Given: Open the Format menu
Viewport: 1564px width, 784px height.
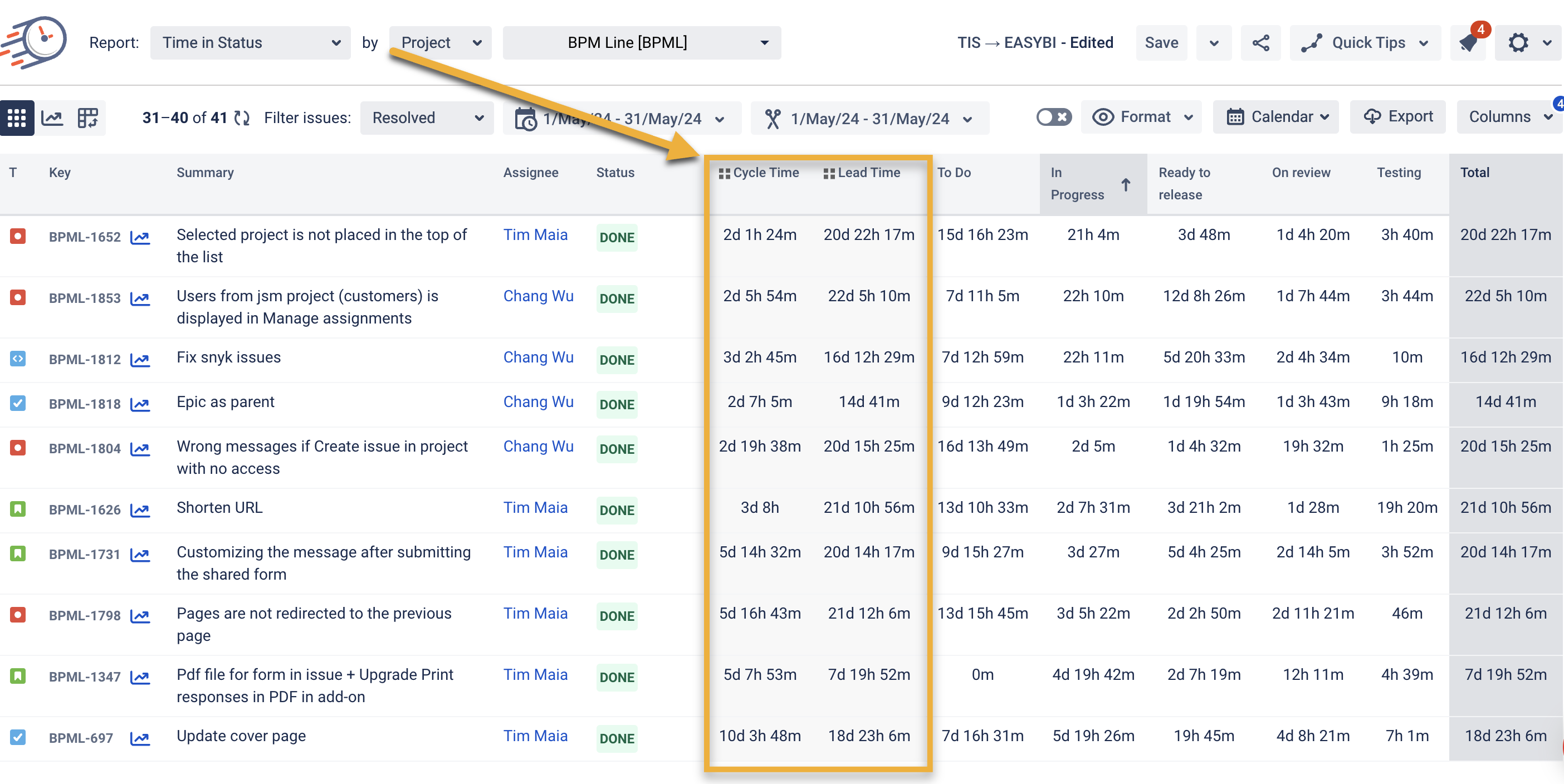Looking at the screenshot, I should tap(1141, 117).
